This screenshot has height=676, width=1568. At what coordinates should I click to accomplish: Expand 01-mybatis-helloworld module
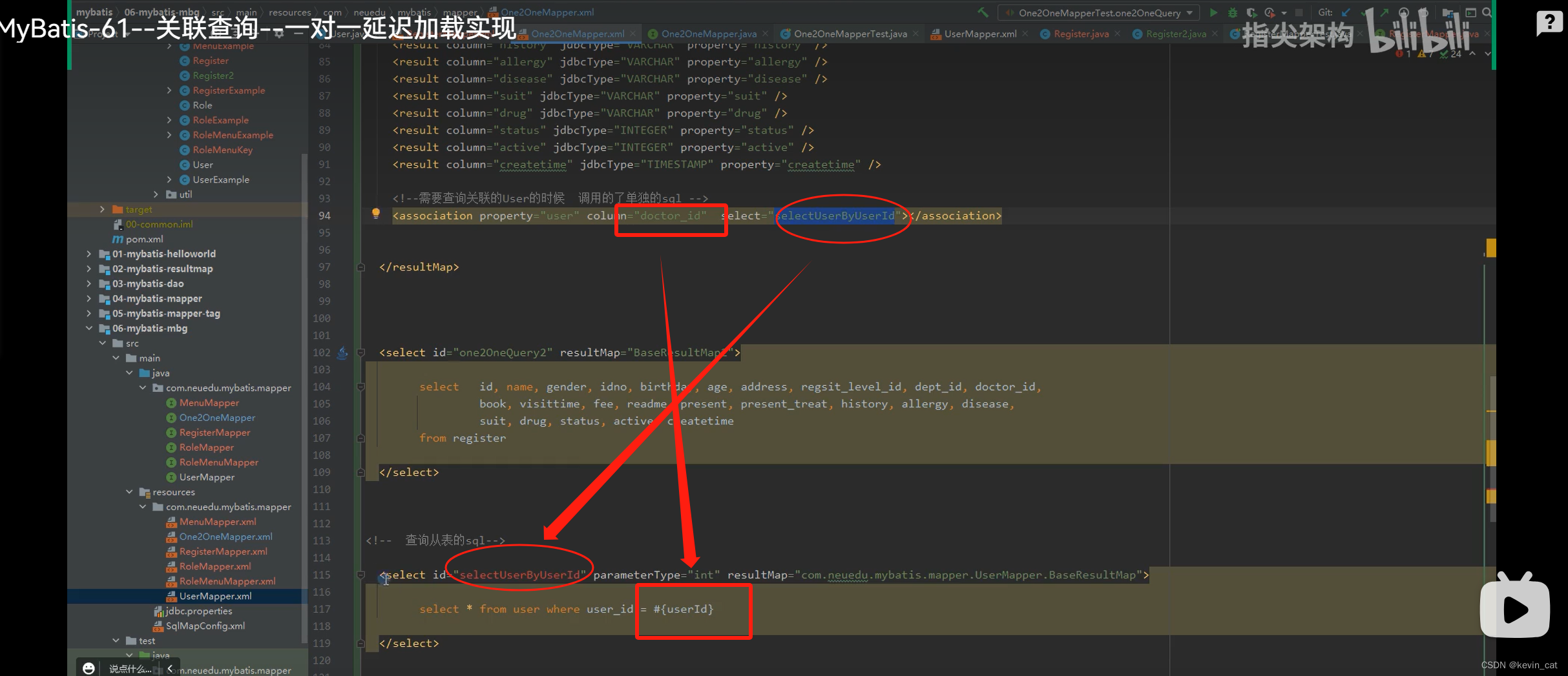pos(89,254)
